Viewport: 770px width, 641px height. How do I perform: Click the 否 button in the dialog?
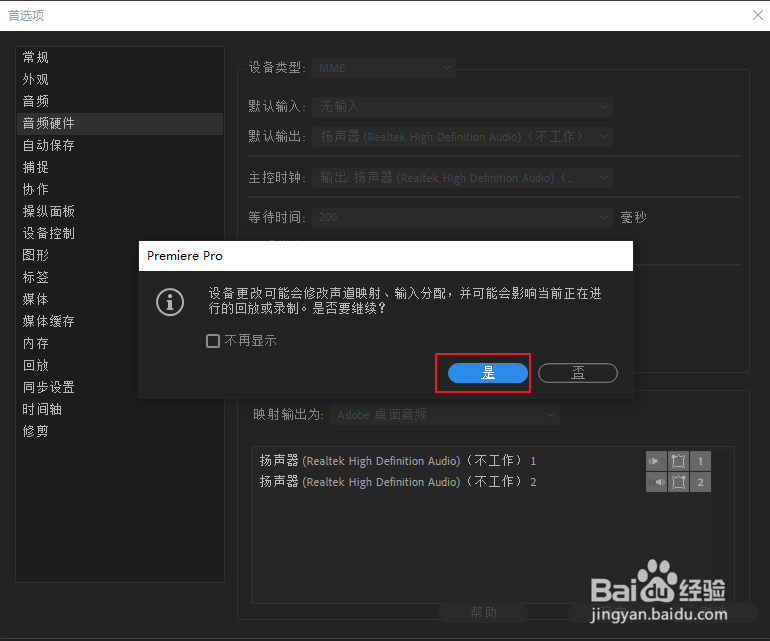578,373
